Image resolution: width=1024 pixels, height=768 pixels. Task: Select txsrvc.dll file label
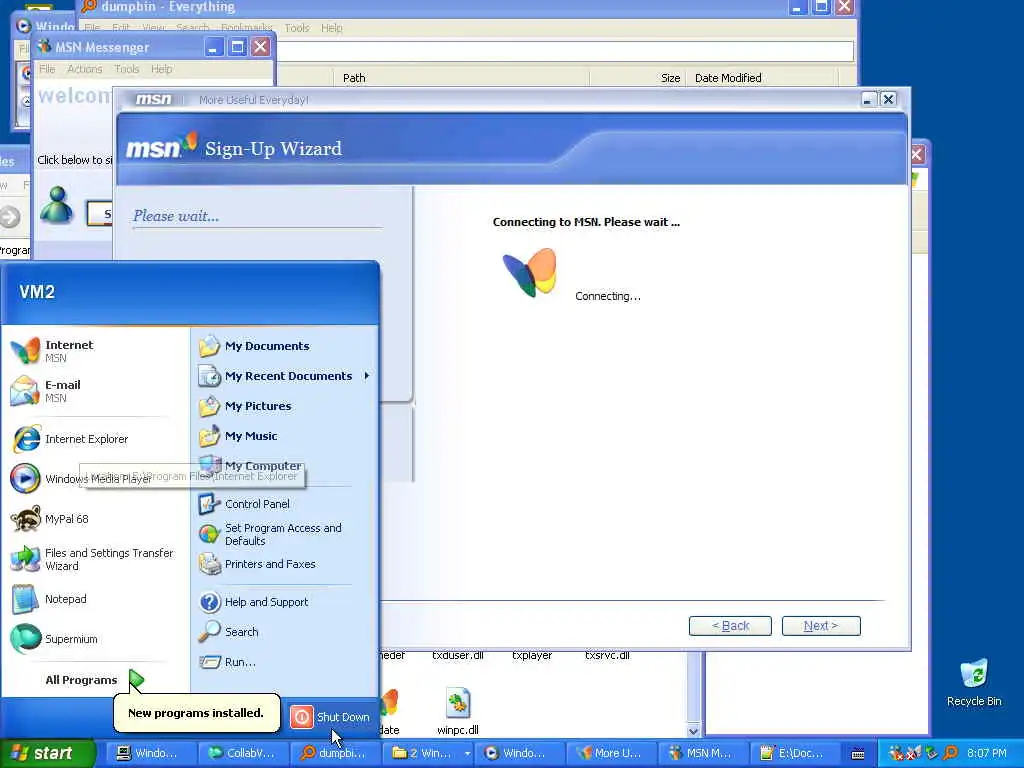point(607,655)
